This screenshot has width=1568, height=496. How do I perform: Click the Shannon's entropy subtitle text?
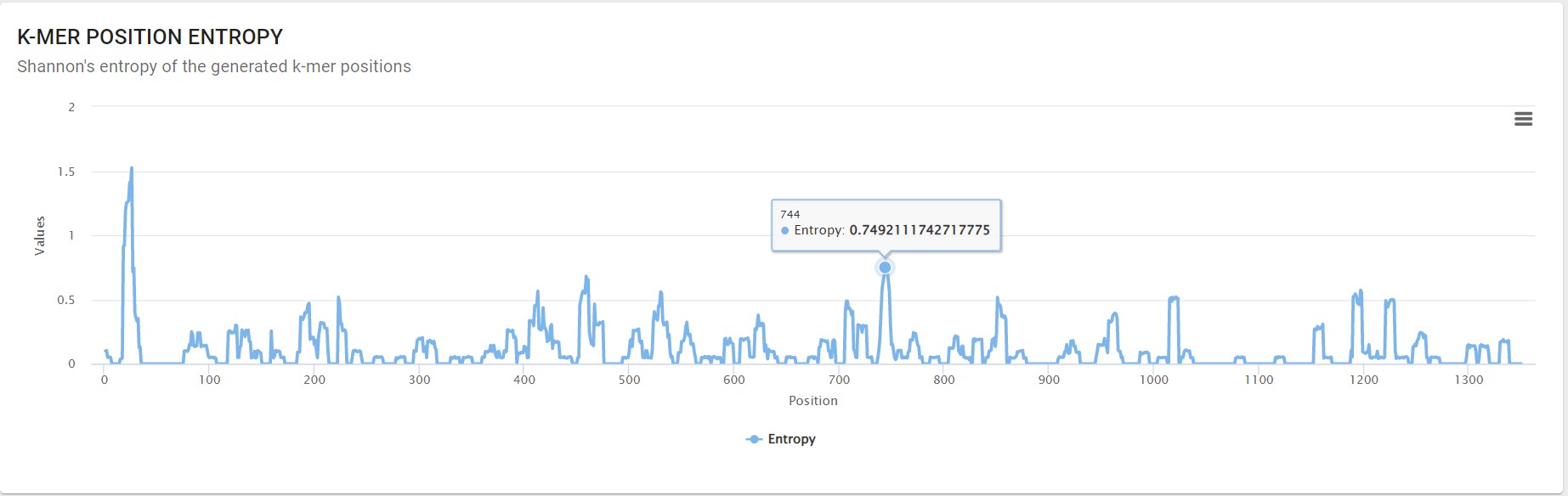(214, 66)
